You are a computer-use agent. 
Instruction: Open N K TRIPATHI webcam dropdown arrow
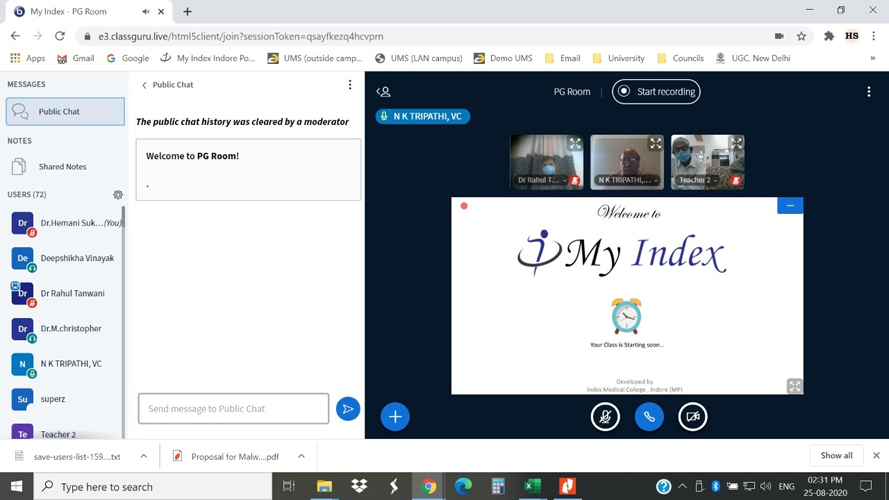coord(655,180)
